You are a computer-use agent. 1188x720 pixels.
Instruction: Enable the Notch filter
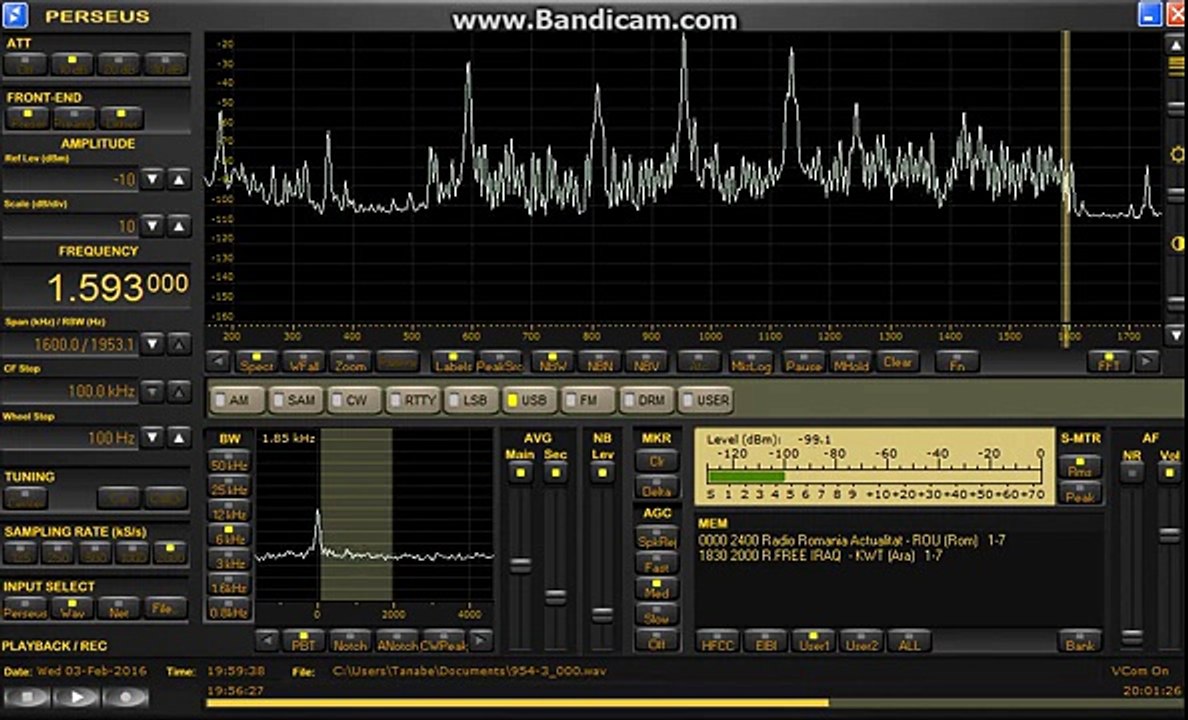[350, 641]
